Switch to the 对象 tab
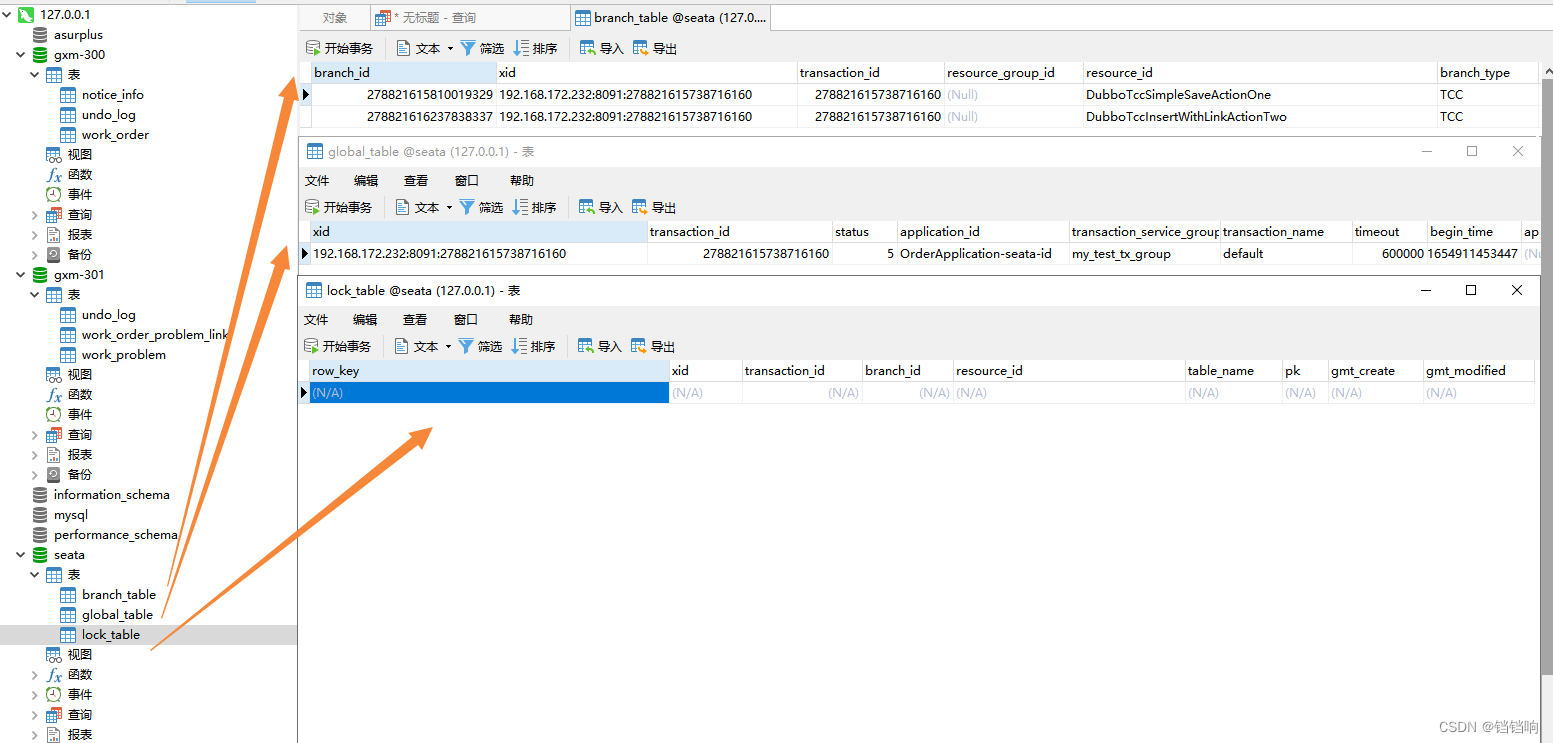Image resolution: width=1553 pixels, height=743 pixels. [335, 18]
